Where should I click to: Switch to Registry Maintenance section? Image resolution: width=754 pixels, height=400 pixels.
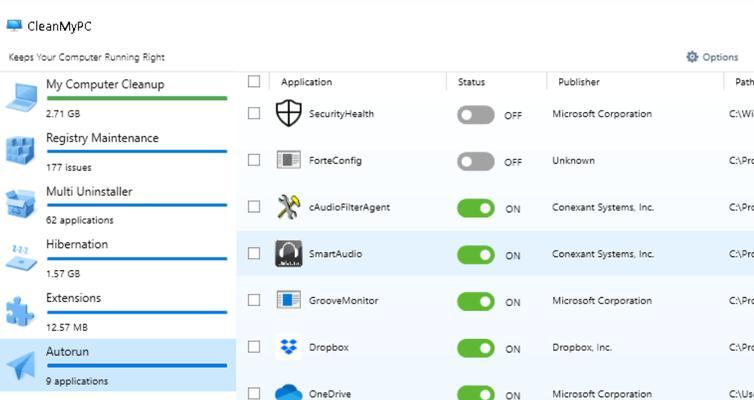118,152
